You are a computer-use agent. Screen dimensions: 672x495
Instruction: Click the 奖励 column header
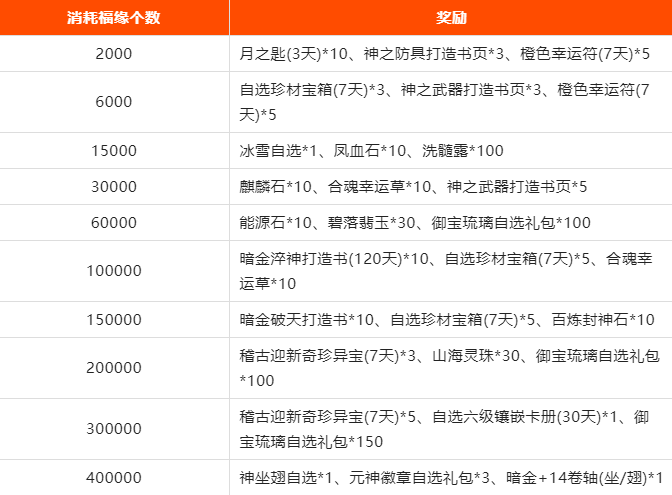click(x=451, y=18)
